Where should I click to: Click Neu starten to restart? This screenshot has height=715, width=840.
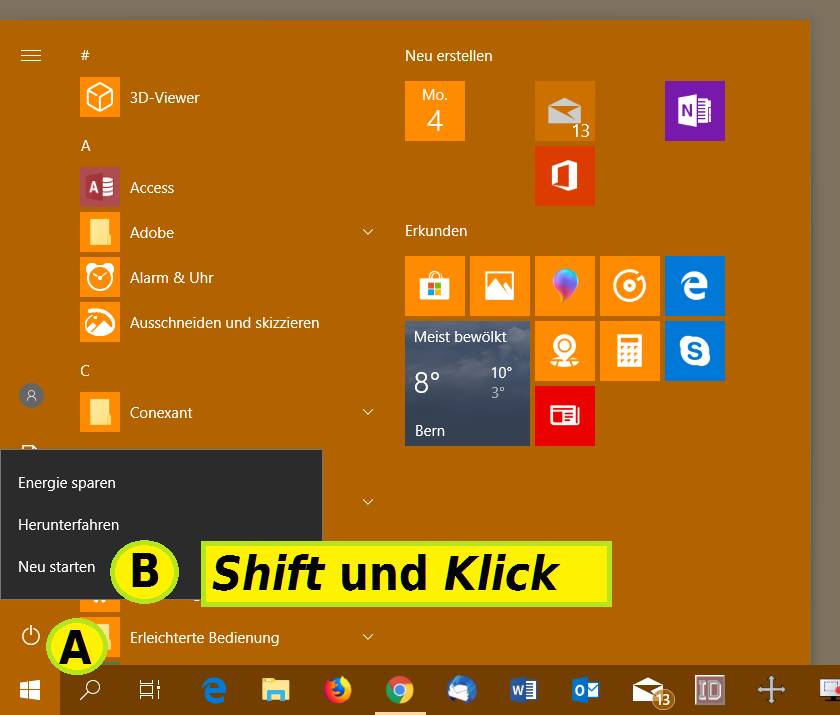pyautogui.click(x=56, y=566)
